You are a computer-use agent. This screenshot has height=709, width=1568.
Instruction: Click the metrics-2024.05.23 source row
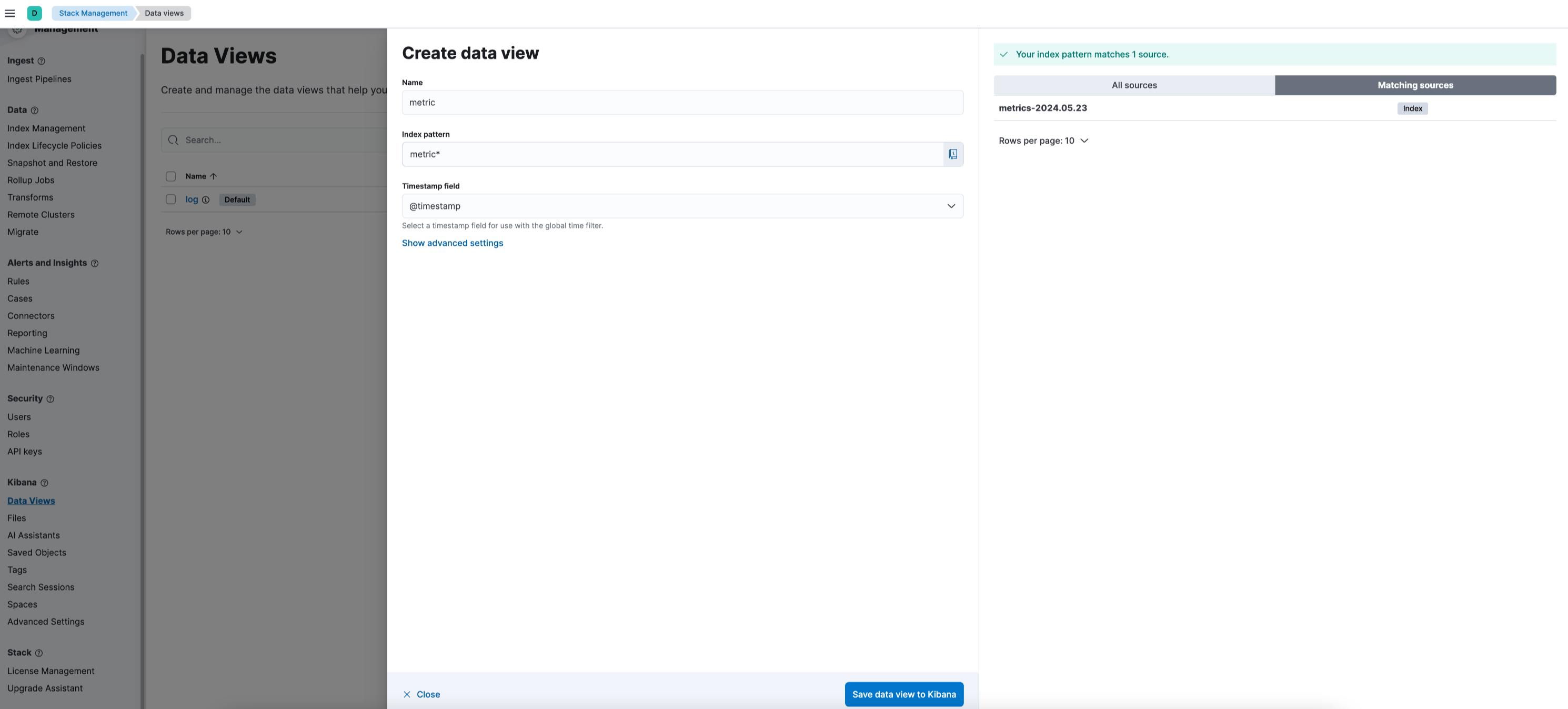pyautogui.click(x=1274, y=108)
